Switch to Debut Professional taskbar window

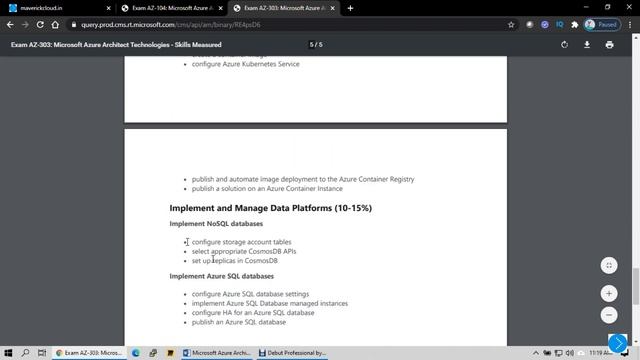pos(292,353)
